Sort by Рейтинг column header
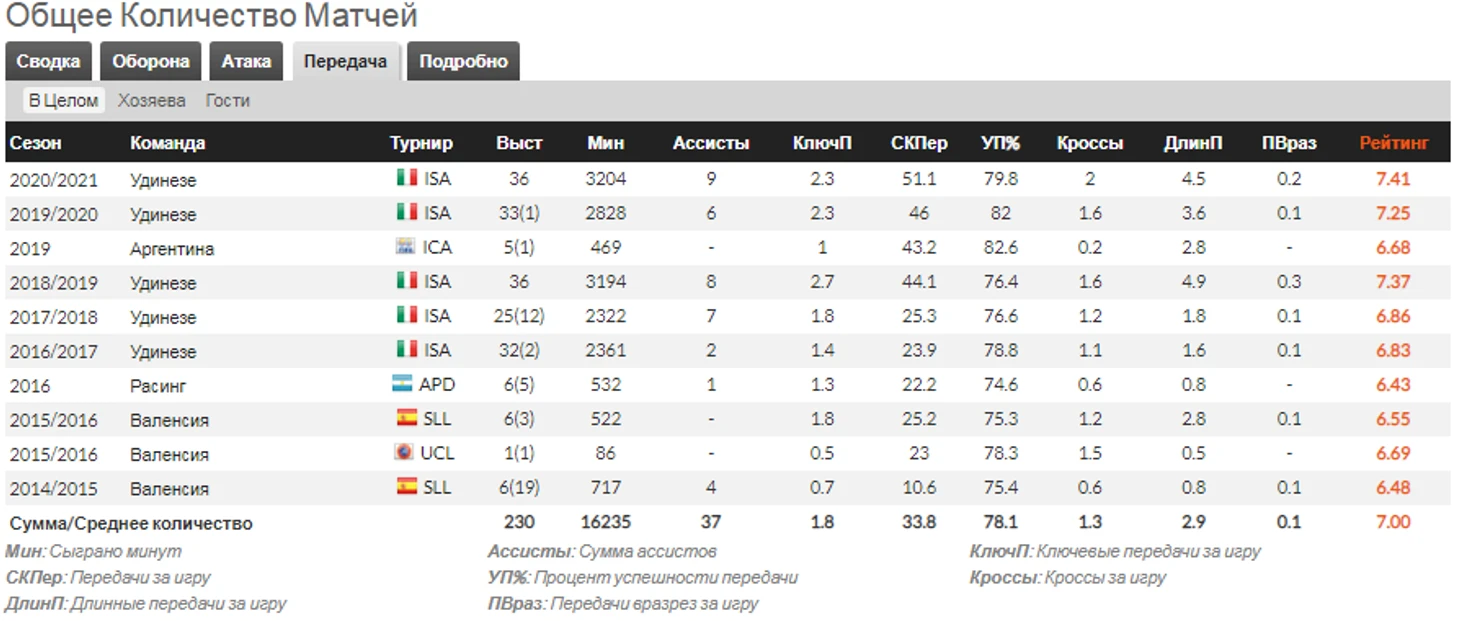 [x=1393, y=143]
